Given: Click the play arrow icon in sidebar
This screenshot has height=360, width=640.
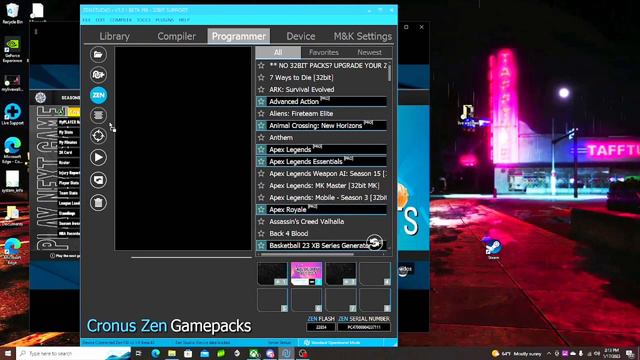Looking at the screenshot, I should pos(98,157).
